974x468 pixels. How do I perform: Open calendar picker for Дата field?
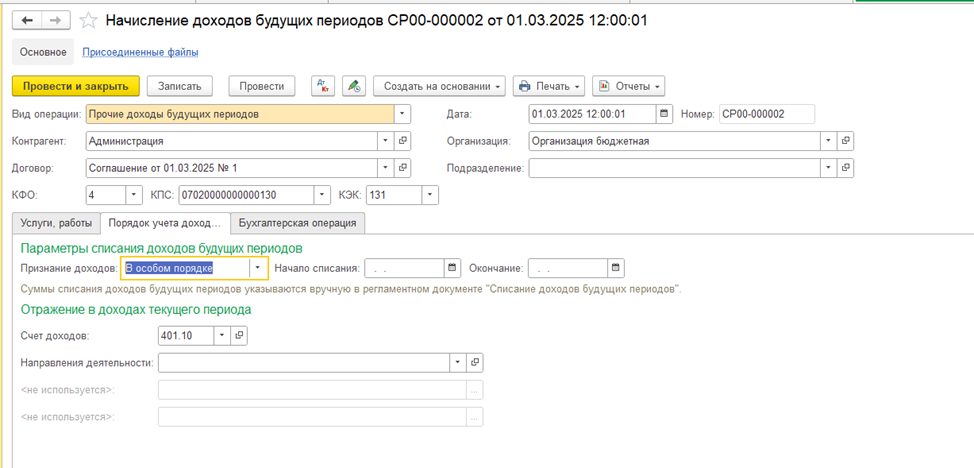pyautogui.click(x=664, y=114)
